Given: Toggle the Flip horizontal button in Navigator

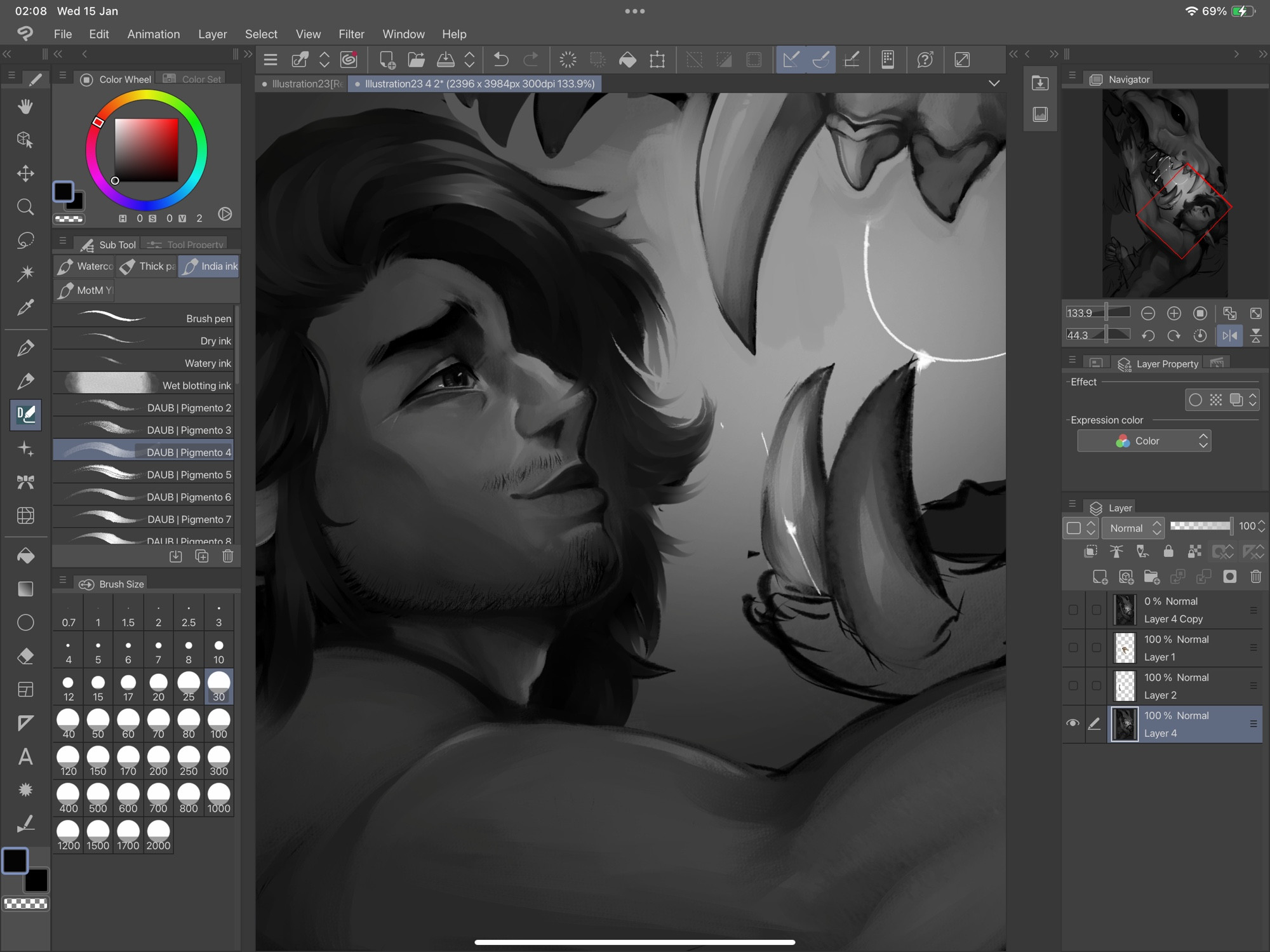Looking at the screenshot, I should [x=1229, y=335].
